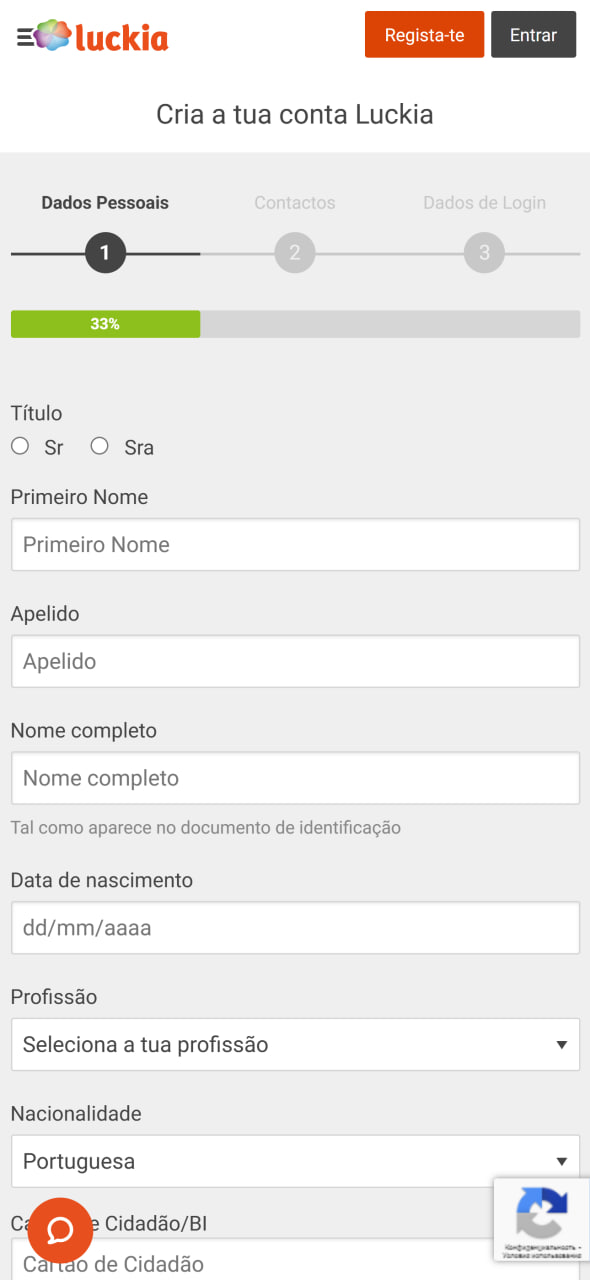The height and width of the screenshot is (1280, 590).
Task: Open the orange live chat bubble
Action: click(x=60, y=1230)
